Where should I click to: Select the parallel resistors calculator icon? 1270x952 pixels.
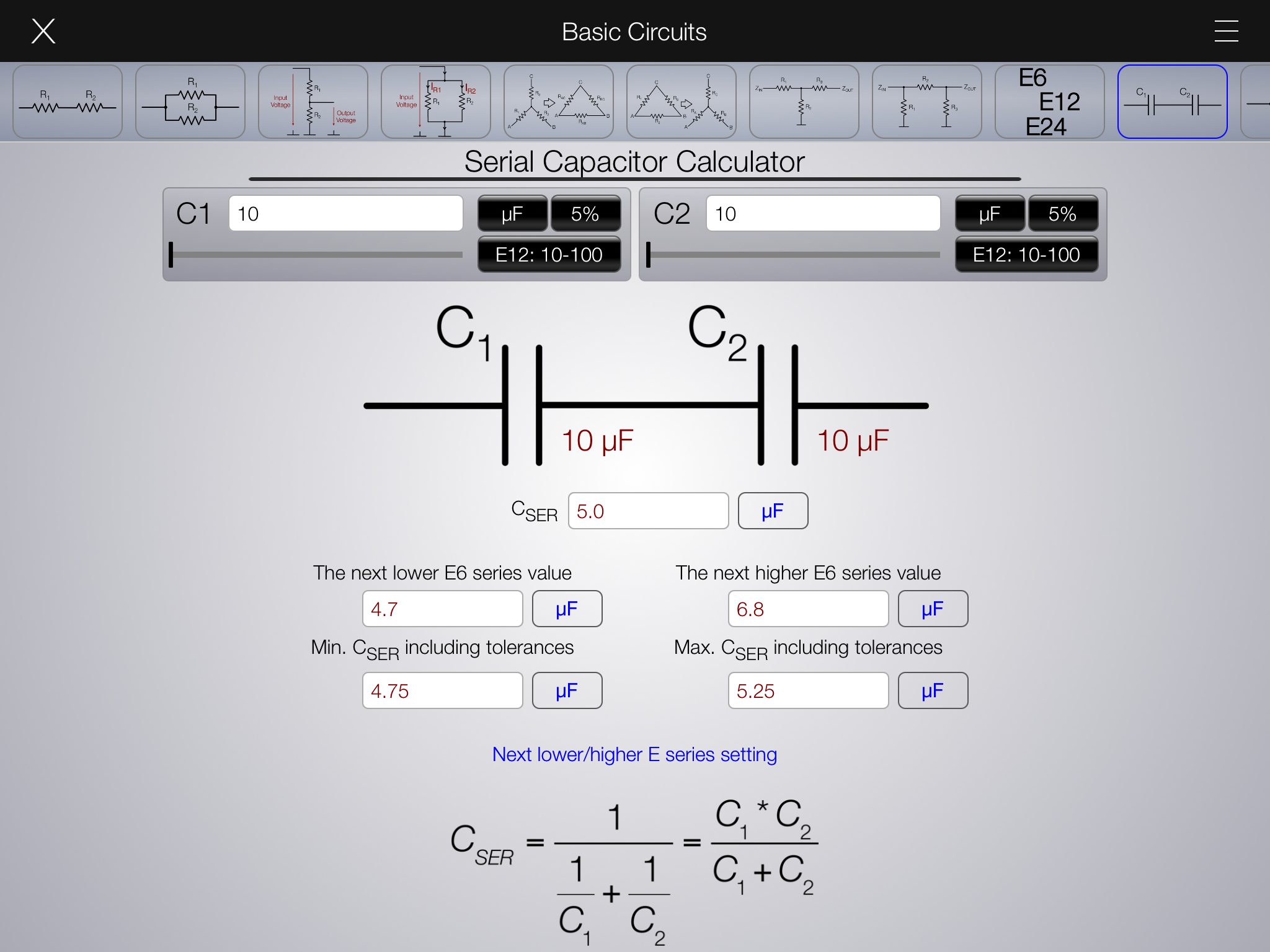pyautogui.click(x=190, y=102)
